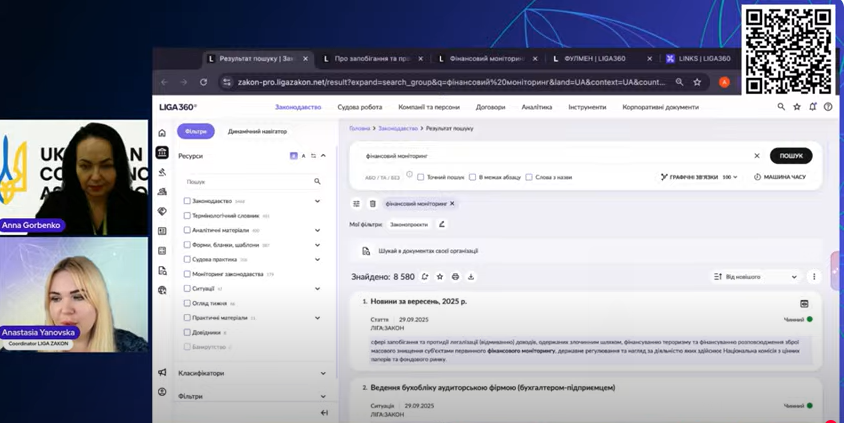Switch to the Динамічний навігатор tab

pyautogui.click(x=257, y=131)
